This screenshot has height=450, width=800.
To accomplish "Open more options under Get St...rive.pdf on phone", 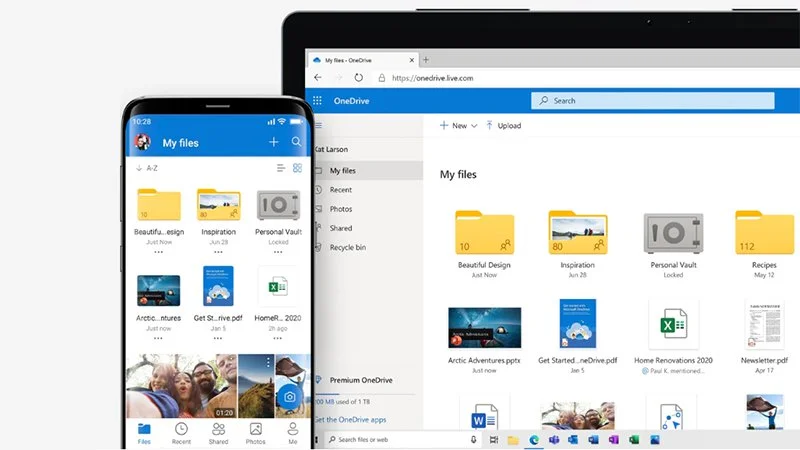I will point(218,338).
